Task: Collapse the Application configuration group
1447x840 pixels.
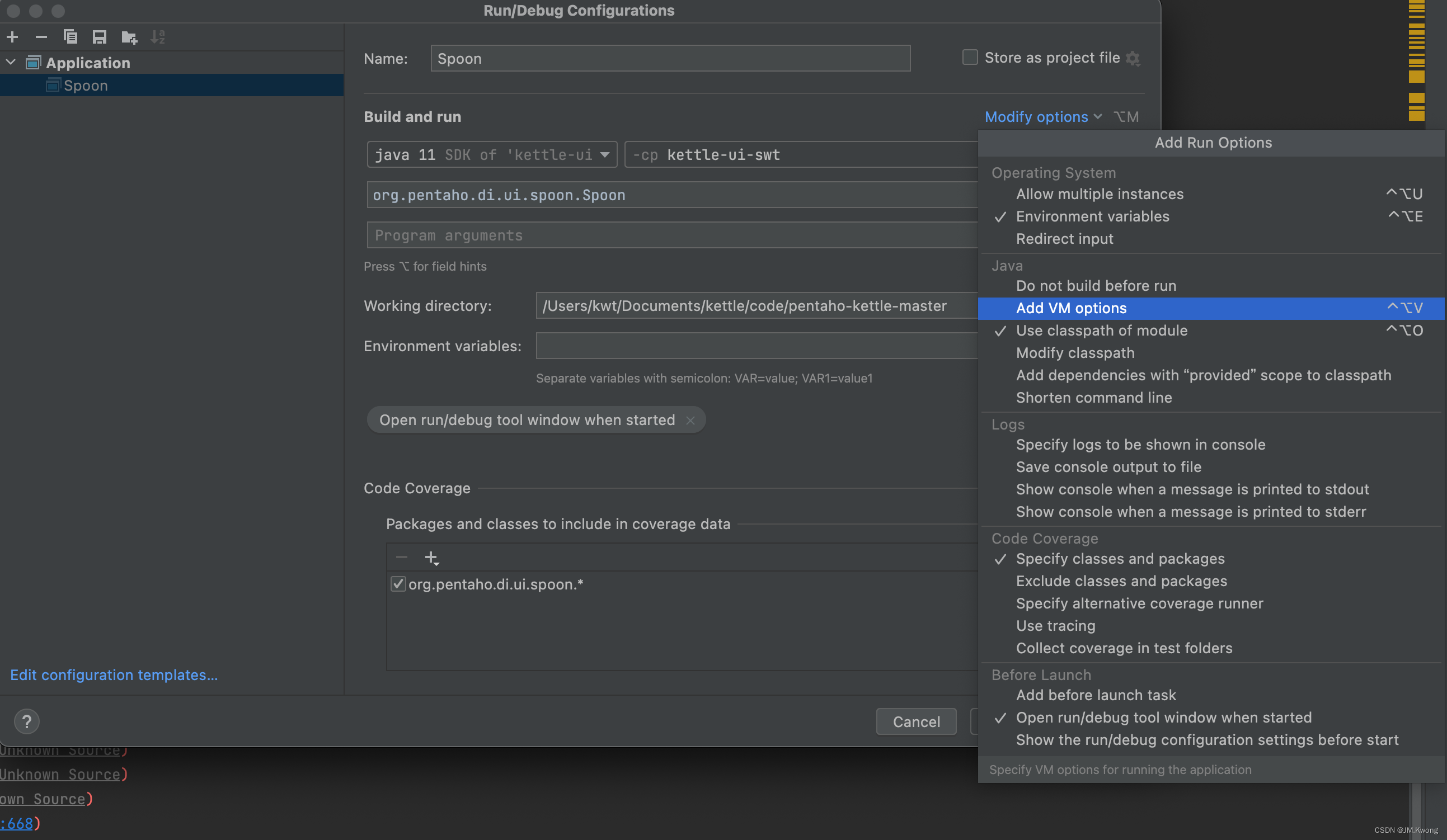Action: pyautogui.click(x=10, y=62)
